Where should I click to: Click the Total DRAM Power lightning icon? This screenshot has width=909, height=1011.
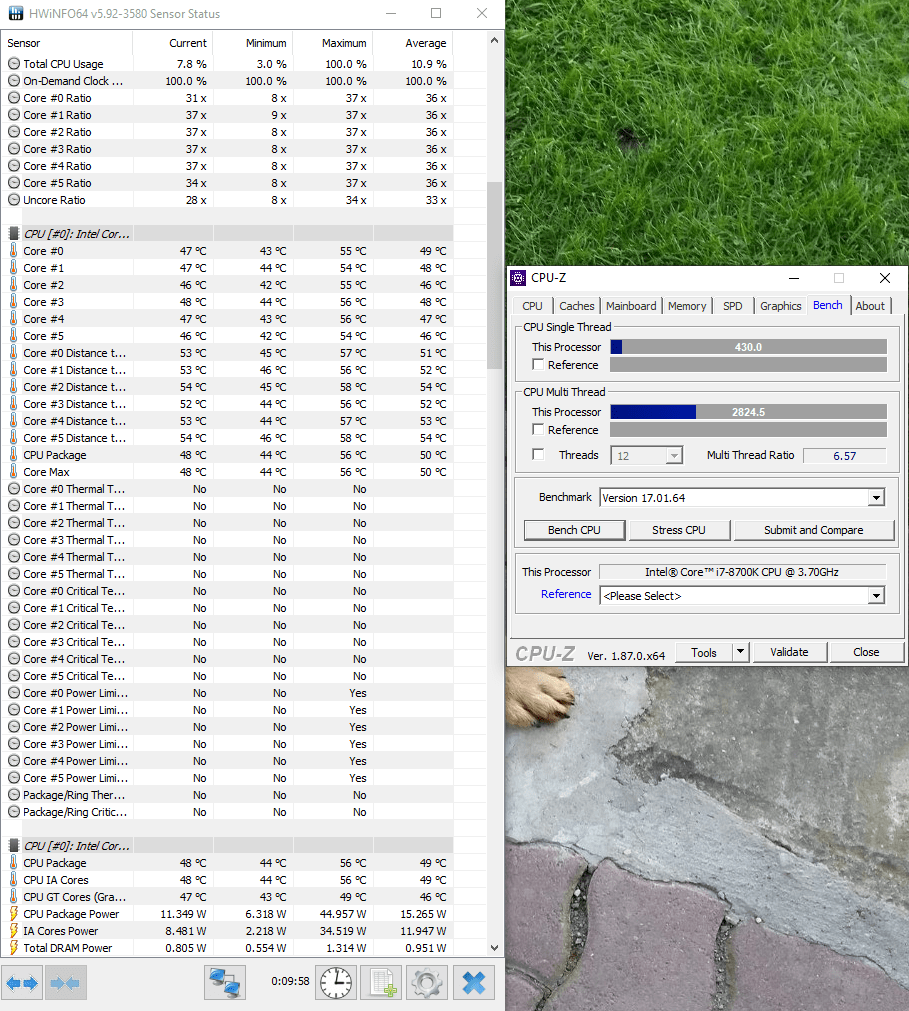point(14,947)
